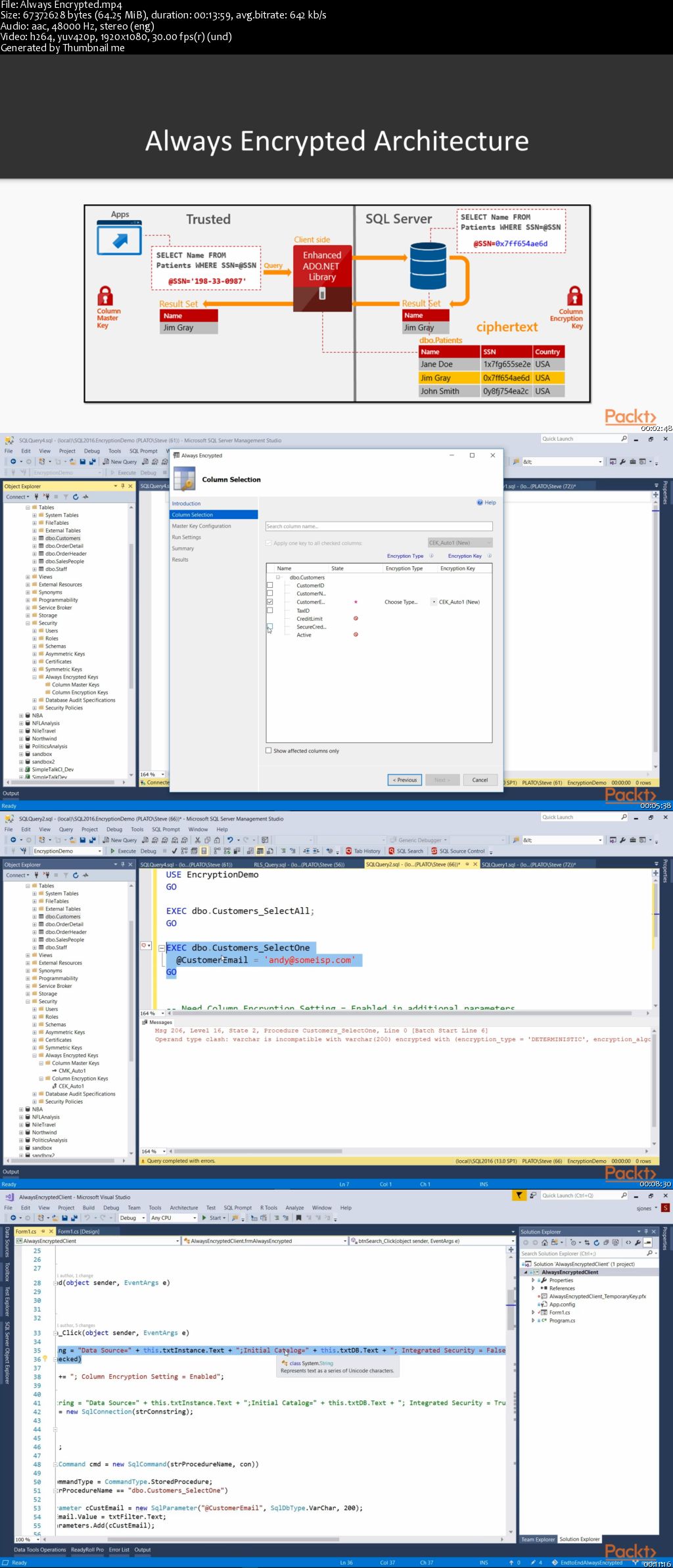This screenshot has width=673, height=1568.
Task: Open SQL Source Control
Action: 458,851
